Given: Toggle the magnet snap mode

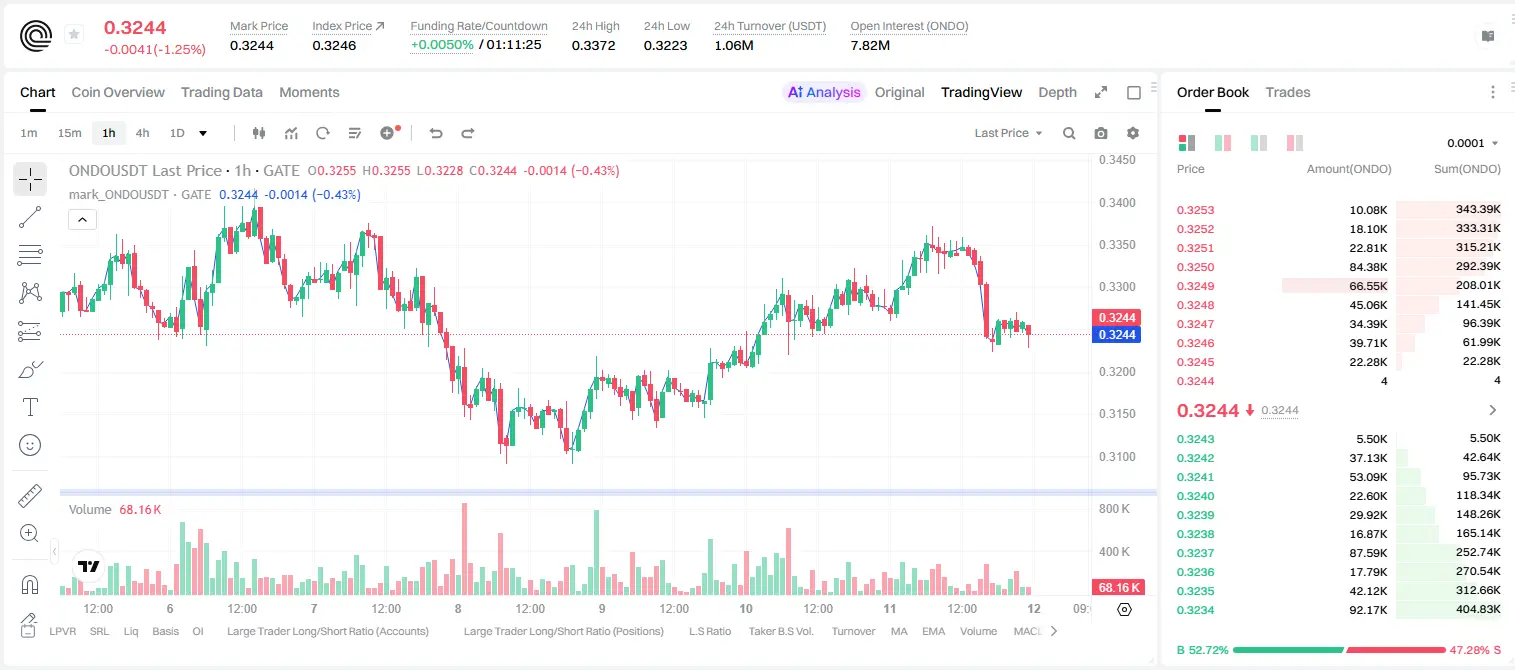Looking at the screenshot, I should coord(30,584).
